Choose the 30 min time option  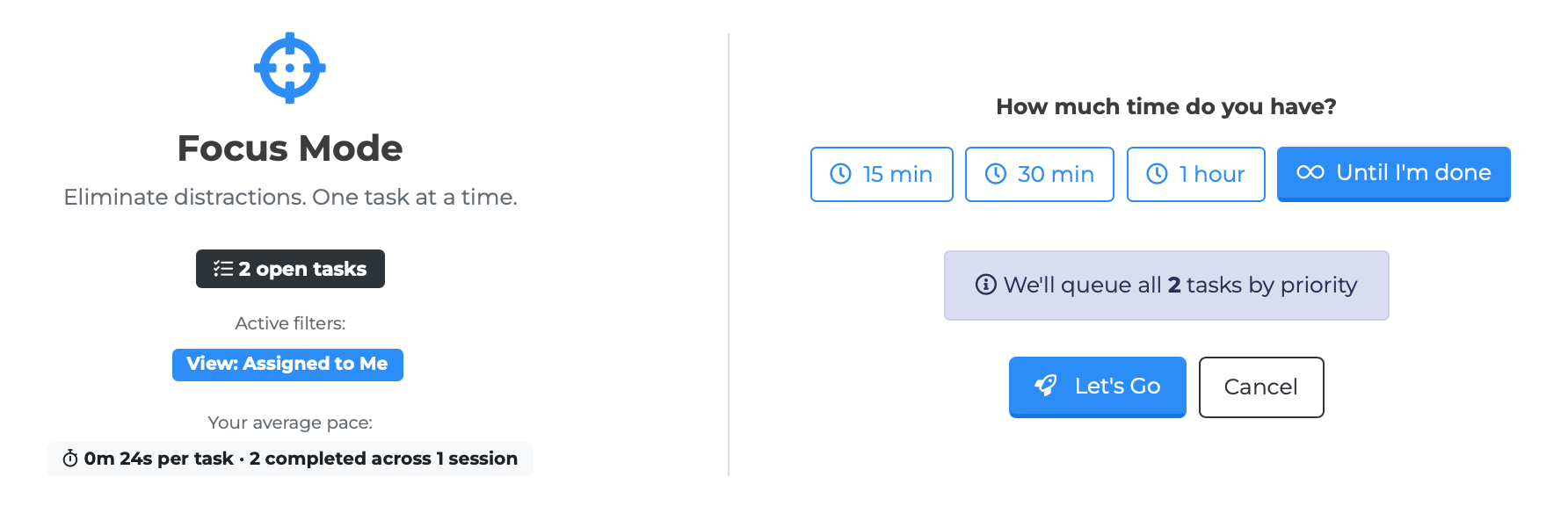click(1040, 174)
